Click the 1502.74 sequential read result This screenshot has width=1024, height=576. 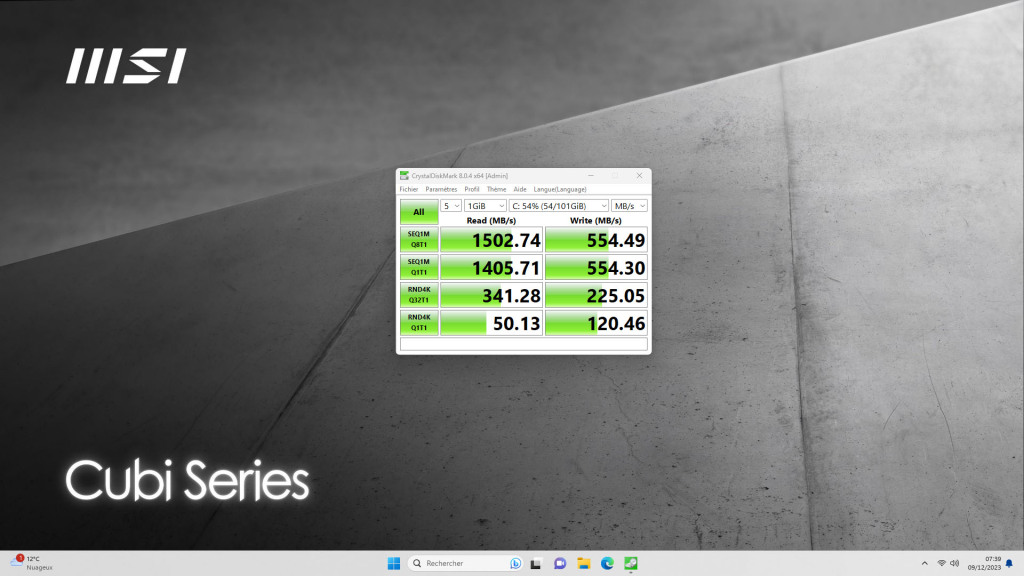click(x=491, y=240)
